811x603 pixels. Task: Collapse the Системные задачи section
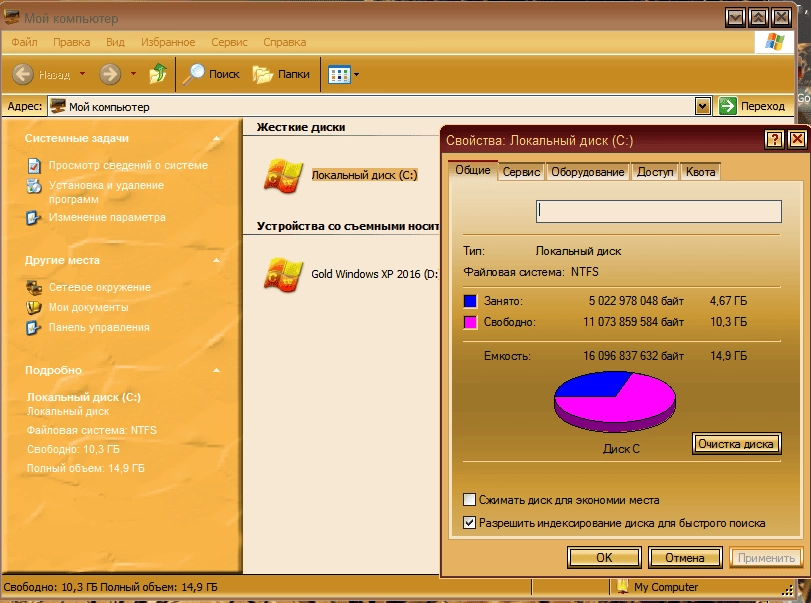216,139
